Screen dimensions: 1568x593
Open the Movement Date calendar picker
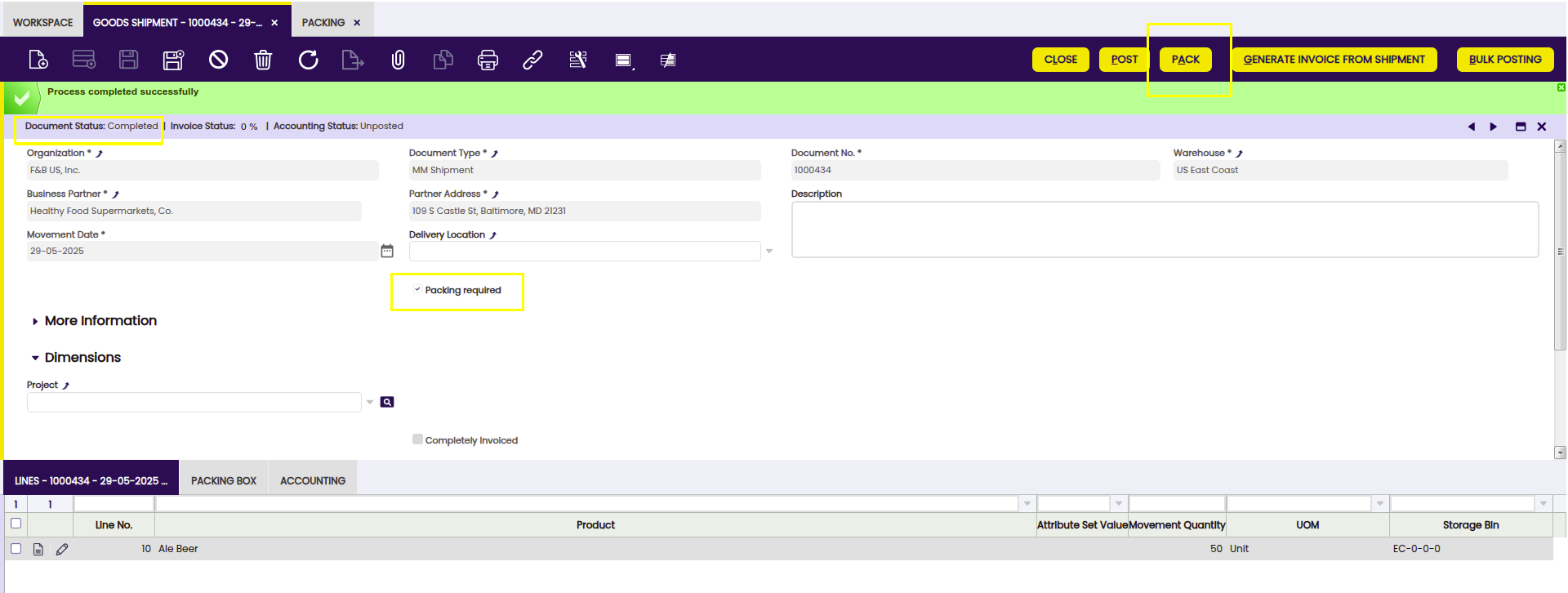point(387,251)
